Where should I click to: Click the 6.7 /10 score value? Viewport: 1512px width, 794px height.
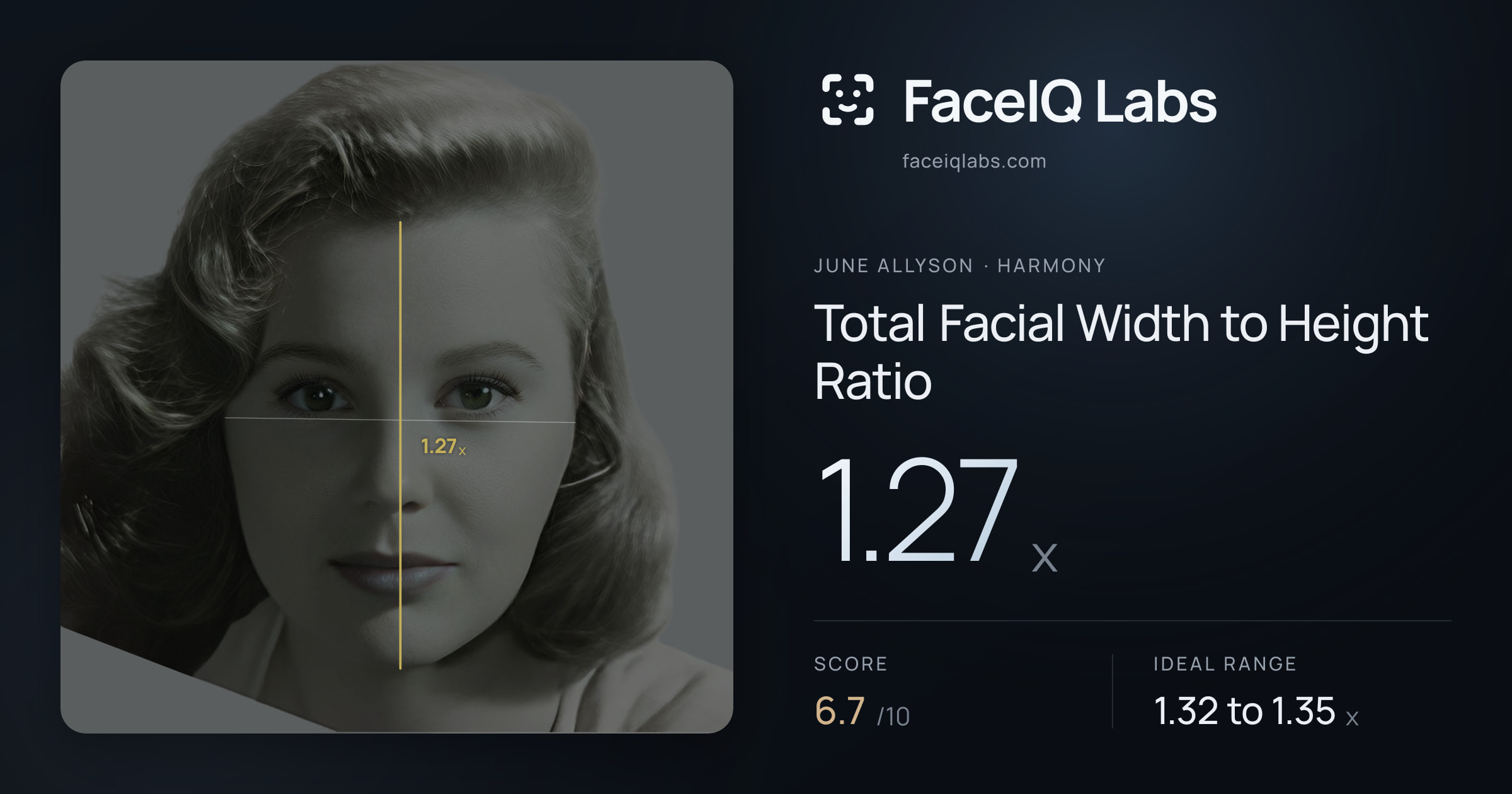(862, 711)
